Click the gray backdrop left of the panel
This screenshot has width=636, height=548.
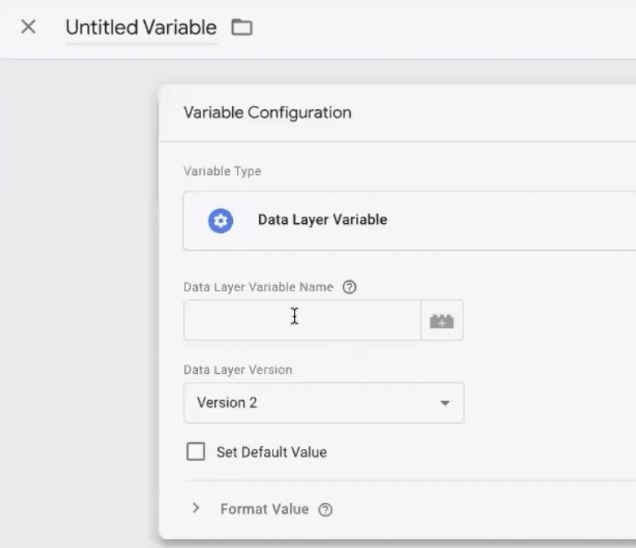coord(78,300)
